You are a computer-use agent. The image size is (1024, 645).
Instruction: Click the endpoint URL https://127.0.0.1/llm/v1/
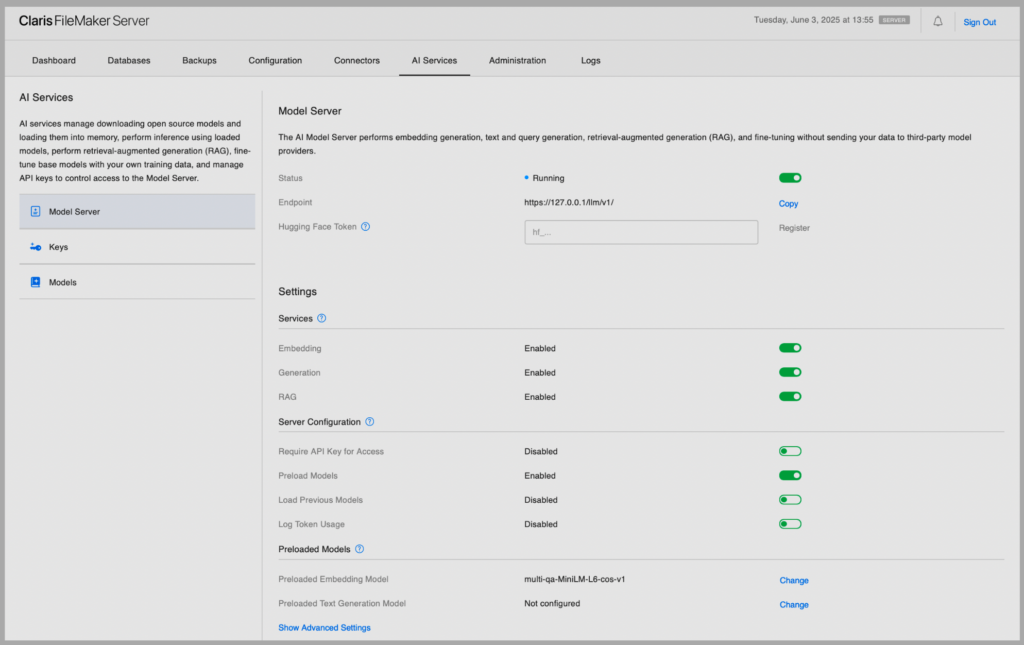pyautogui.click(x=569, y=202)
